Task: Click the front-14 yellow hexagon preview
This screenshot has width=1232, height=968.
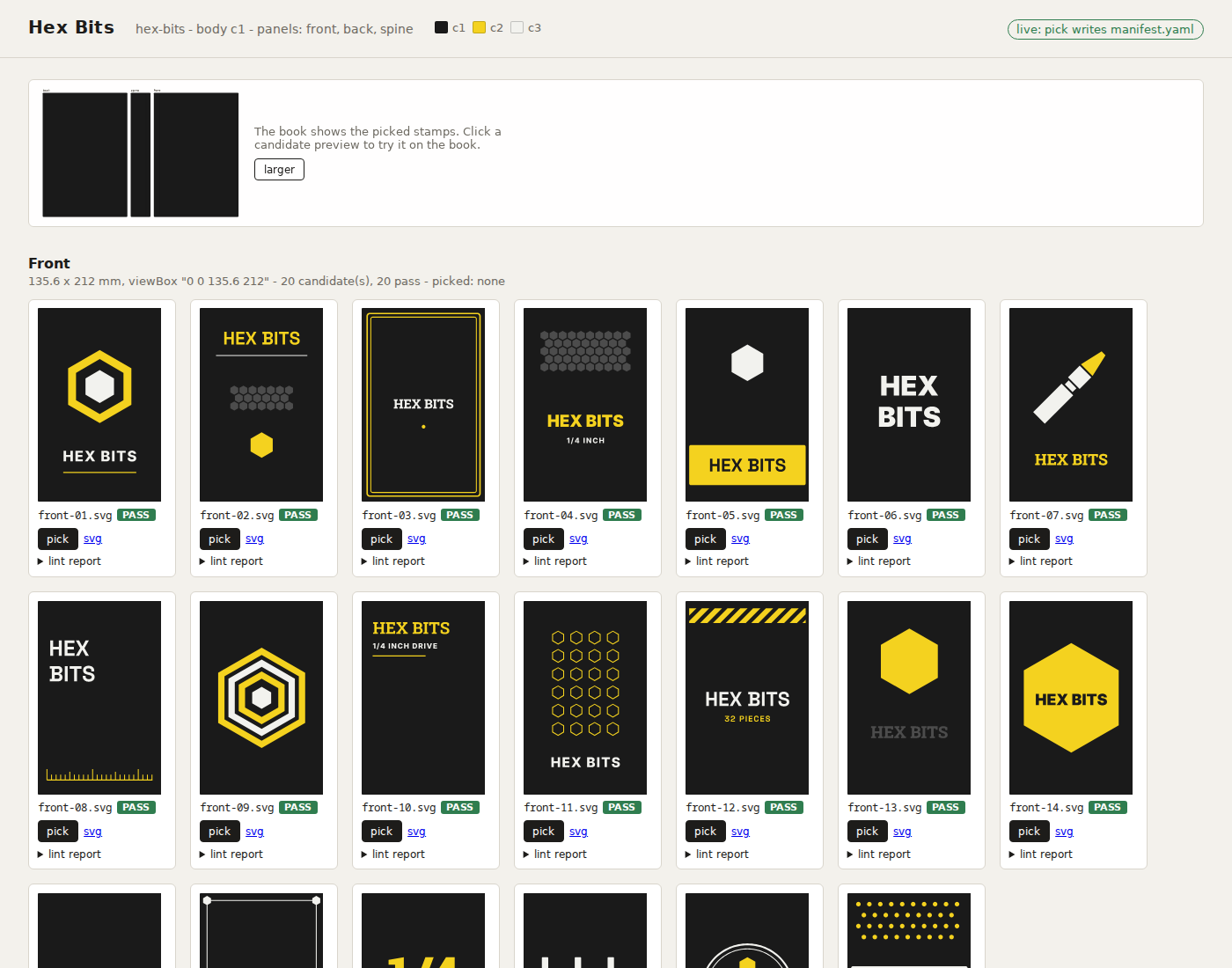Action: [x=1071, y=698]
